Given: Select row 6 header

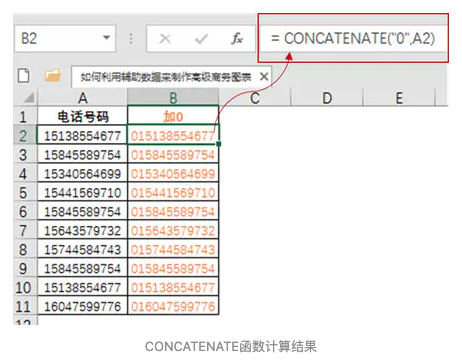Looking at the screenshot, I should [x=25, y=211].
